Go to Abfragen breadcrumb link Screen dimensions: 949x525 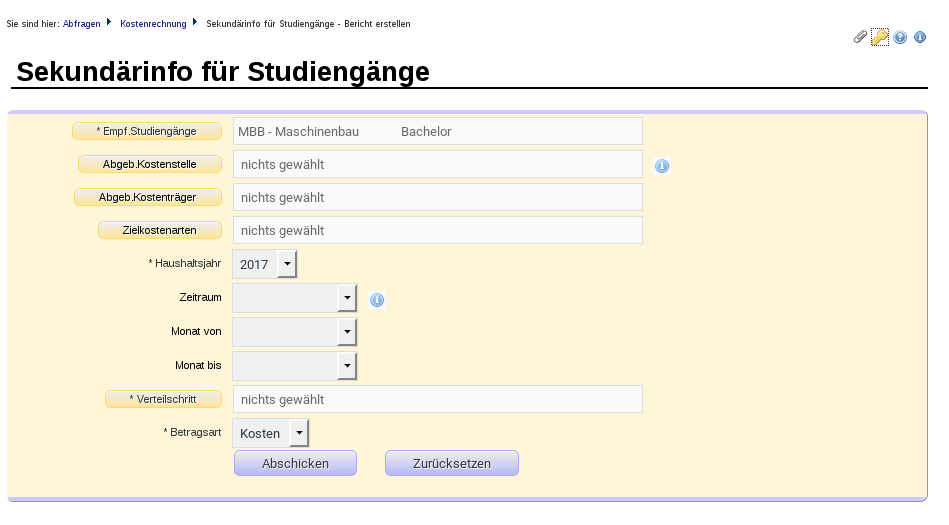[x=82, y=24]
